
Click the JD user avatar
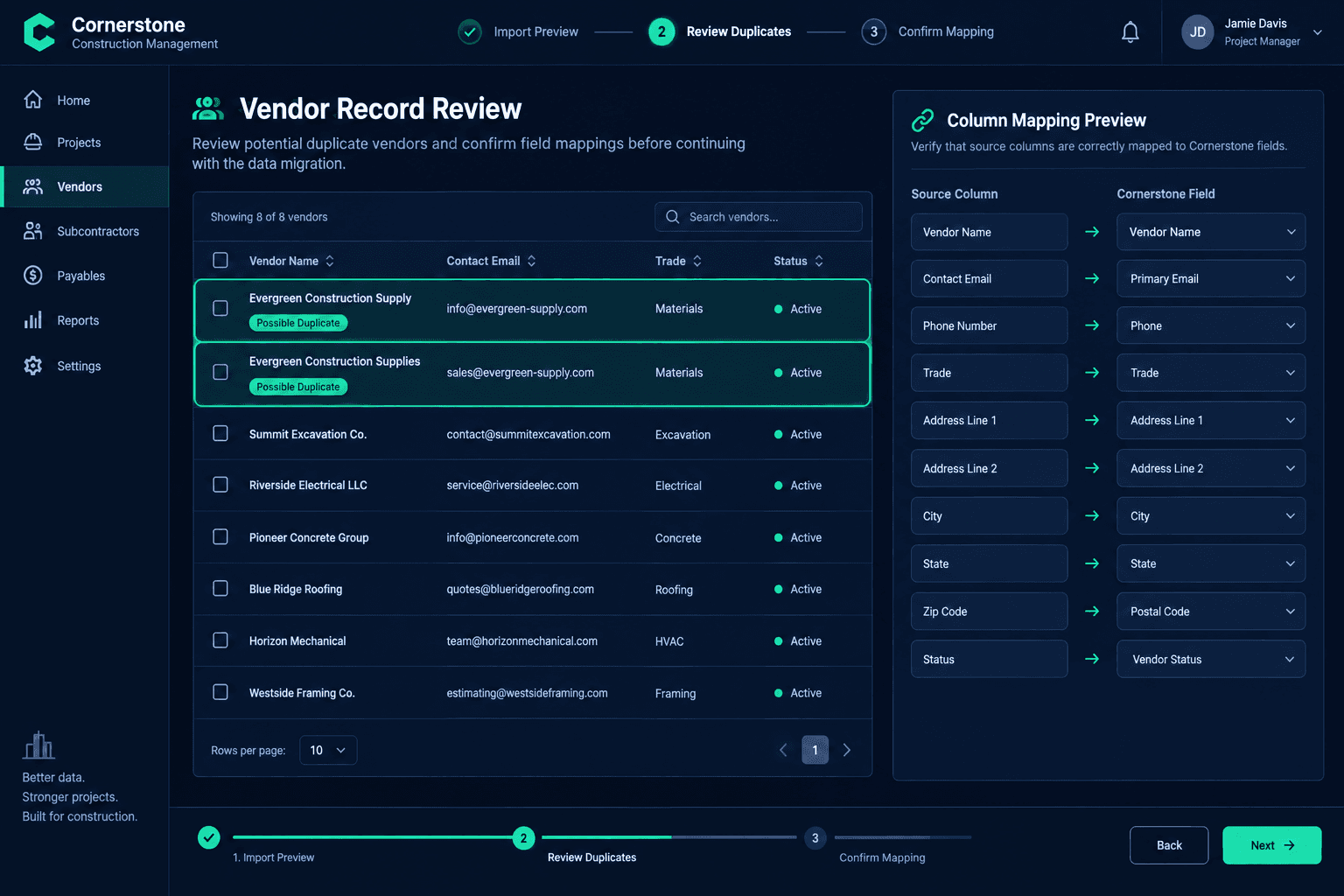[x=1197, y=32]
